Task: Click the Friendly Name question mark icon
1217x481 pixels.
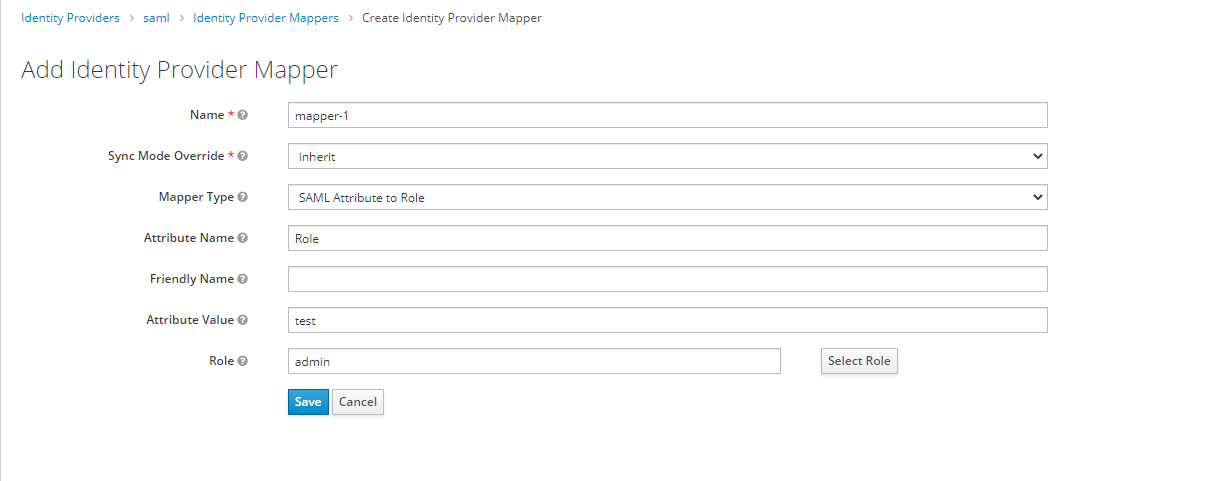Action: coord(243,279)
